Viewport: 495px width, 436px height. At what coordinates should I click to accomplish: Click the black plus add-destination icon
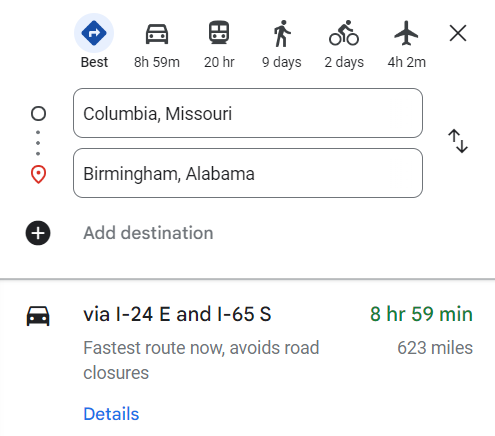(x=38, y=233)
